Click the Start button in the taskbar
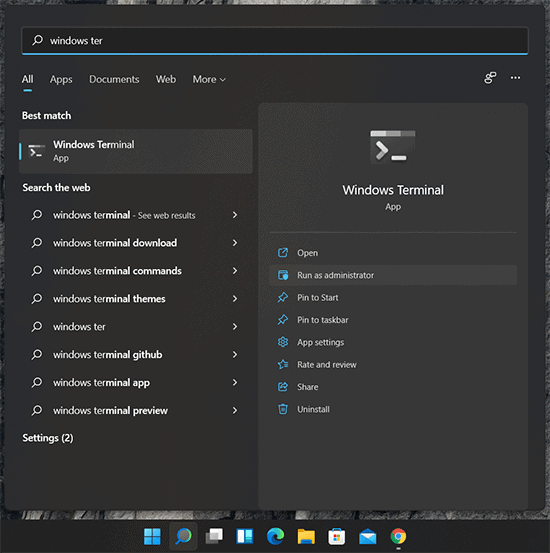The image size is (550, 553). (152, 536)
